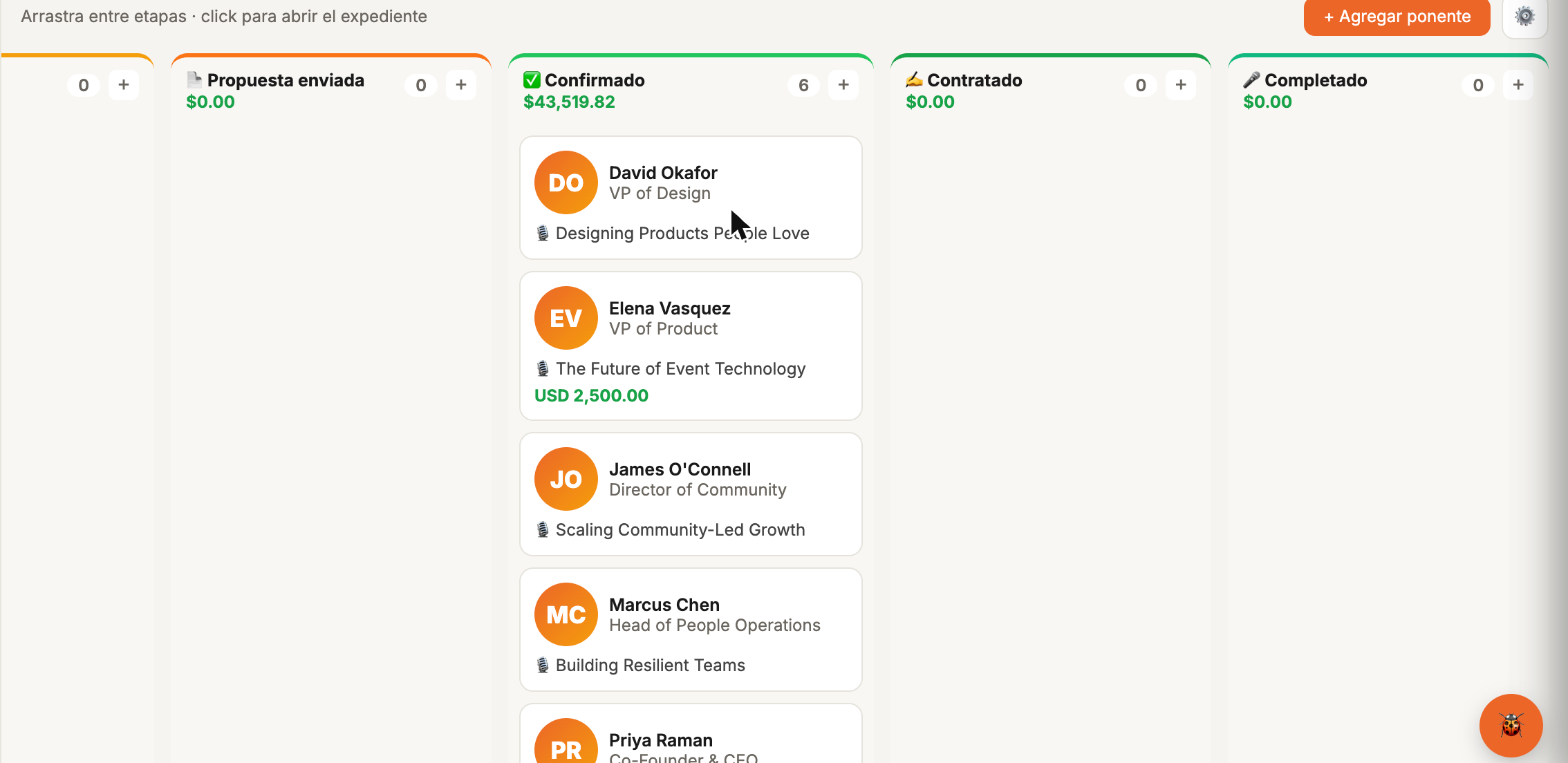Click the Completado count badge 0

(x=1478, y=86)
